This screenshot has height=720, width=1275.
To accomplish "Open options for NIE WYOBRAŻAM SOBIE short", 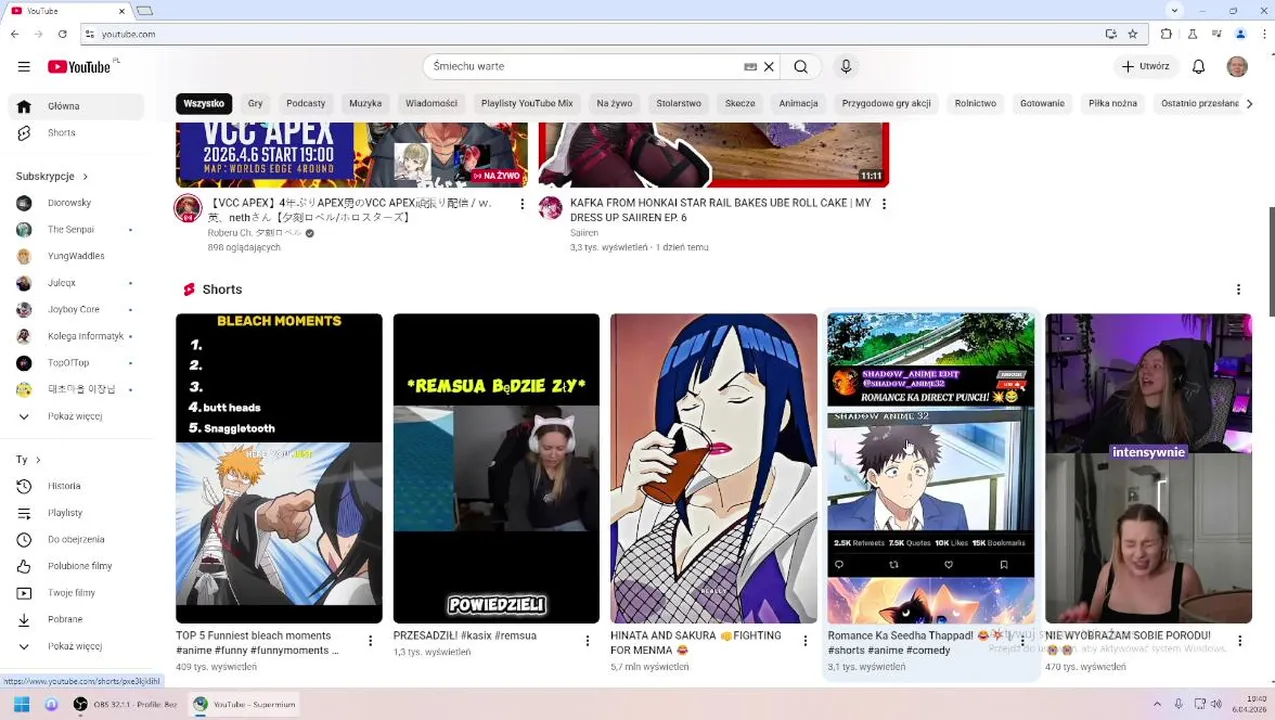I will tap(1240, 641).
